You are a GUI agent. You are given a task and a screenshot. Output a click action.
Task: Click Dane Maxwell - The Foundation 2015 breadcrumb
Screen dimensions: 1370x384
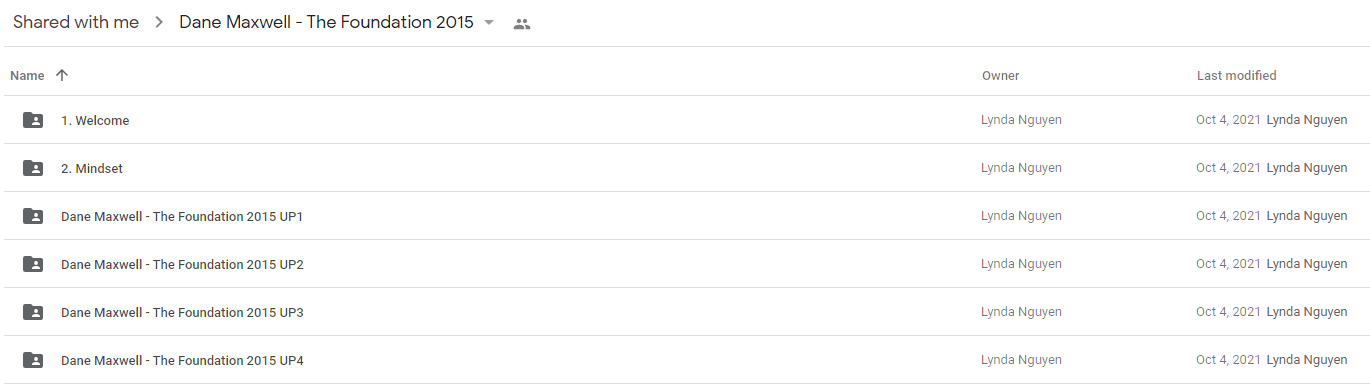(x=326, y=23)
